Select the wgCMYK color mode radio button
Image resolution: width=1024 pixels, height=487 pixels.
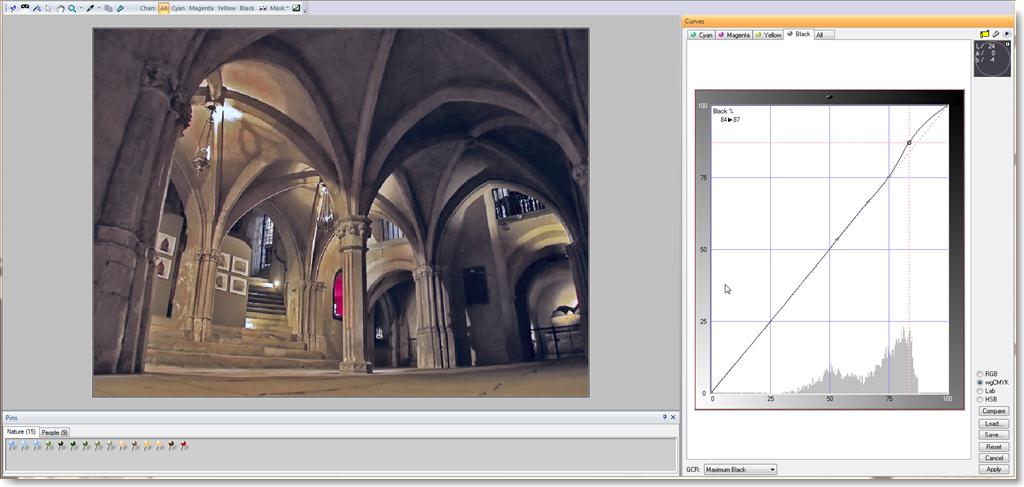coord(980,383)
